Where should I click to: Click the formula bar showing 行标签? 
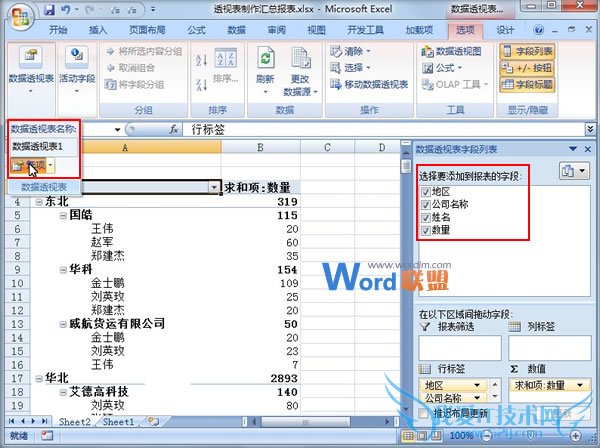386,130
